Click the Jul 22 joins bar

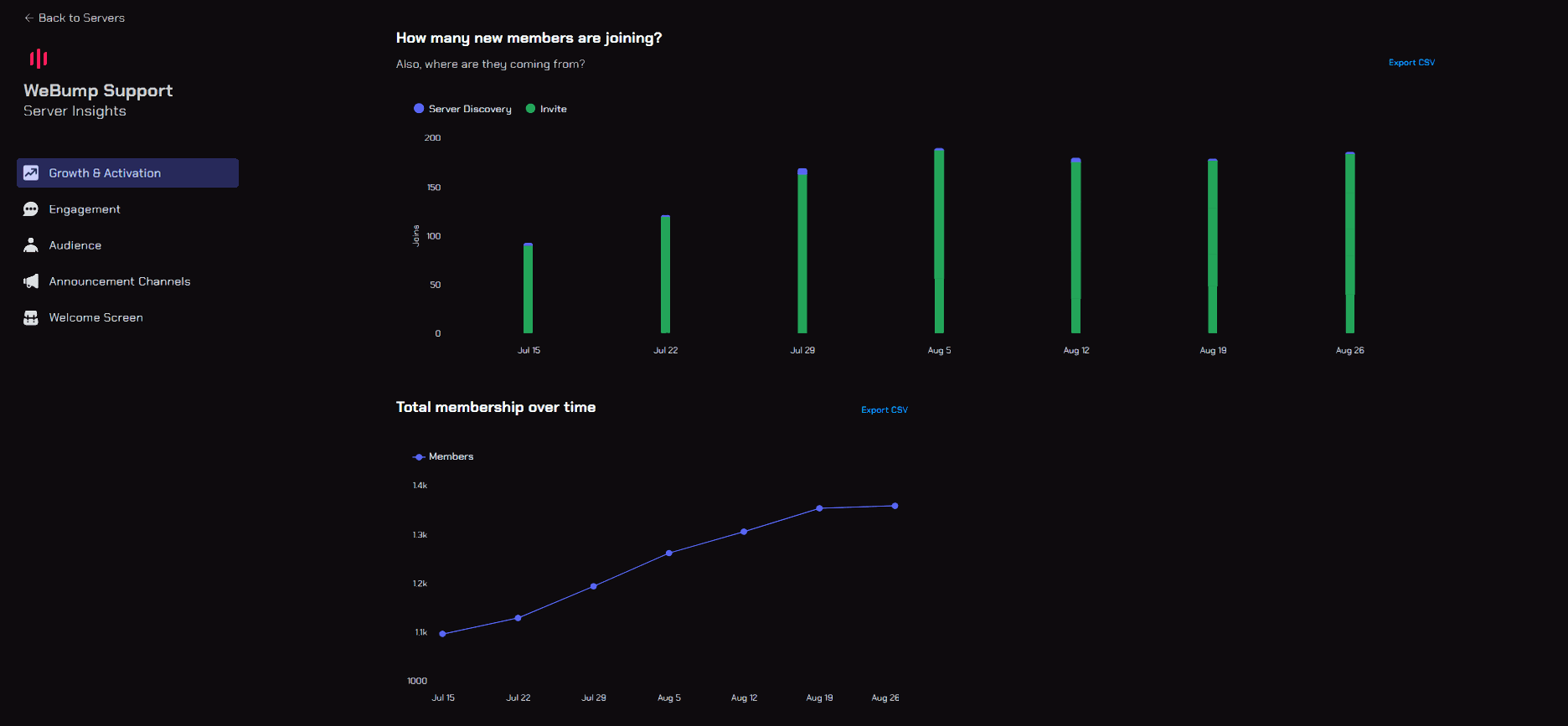click(x=665, y=275)
